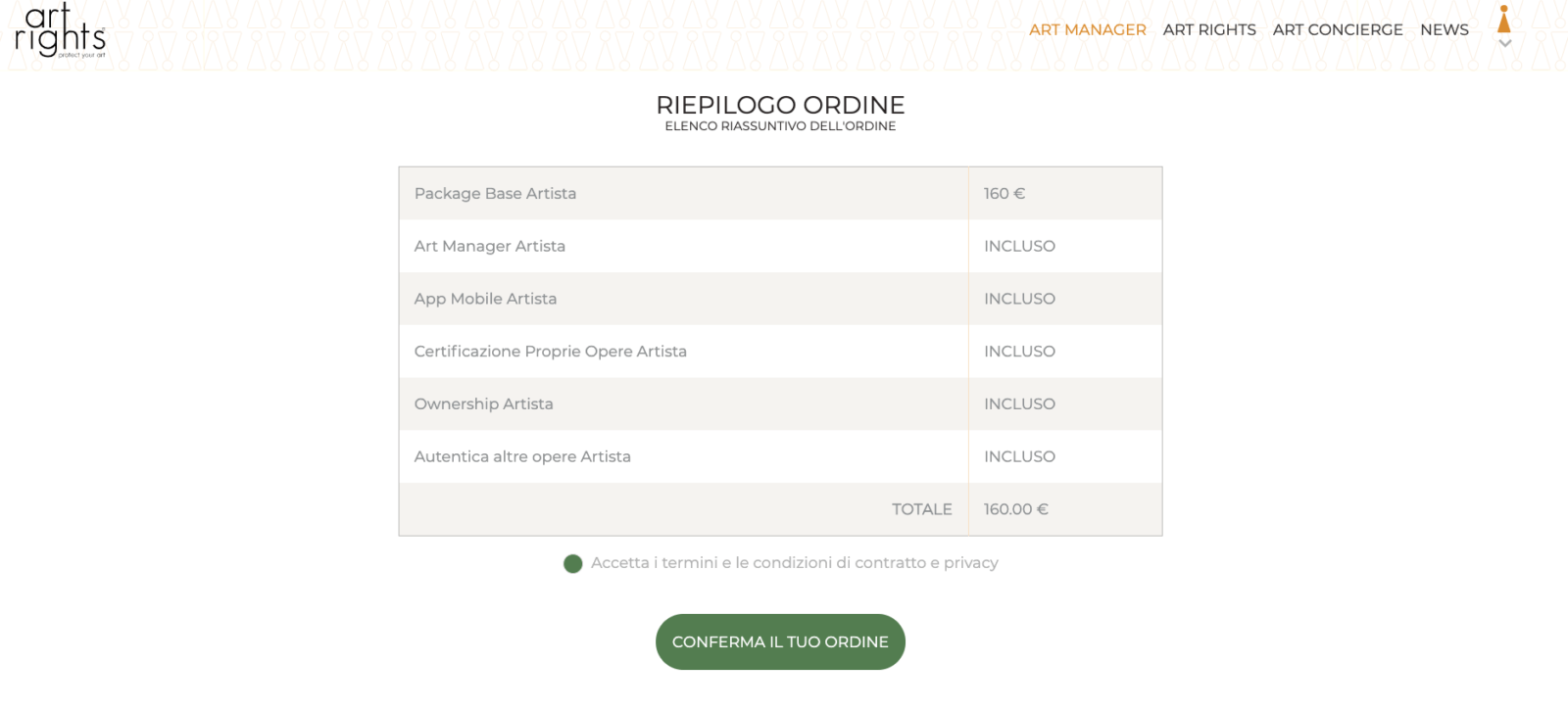1568x710 pixels.
Task: Open the Art Rights logo homepage
Action: (60, 30)
